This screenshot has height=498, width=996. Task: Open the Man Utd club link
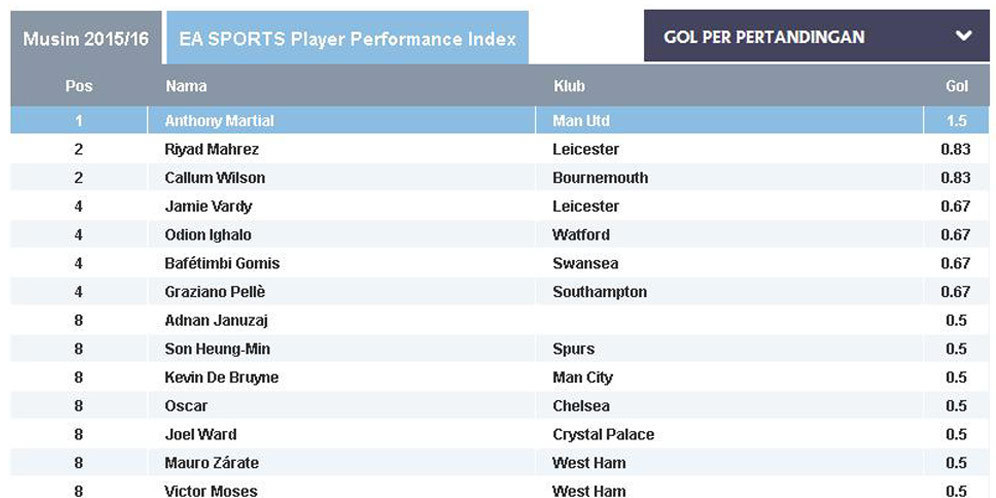pyautogui.click(x=581, y=121)
